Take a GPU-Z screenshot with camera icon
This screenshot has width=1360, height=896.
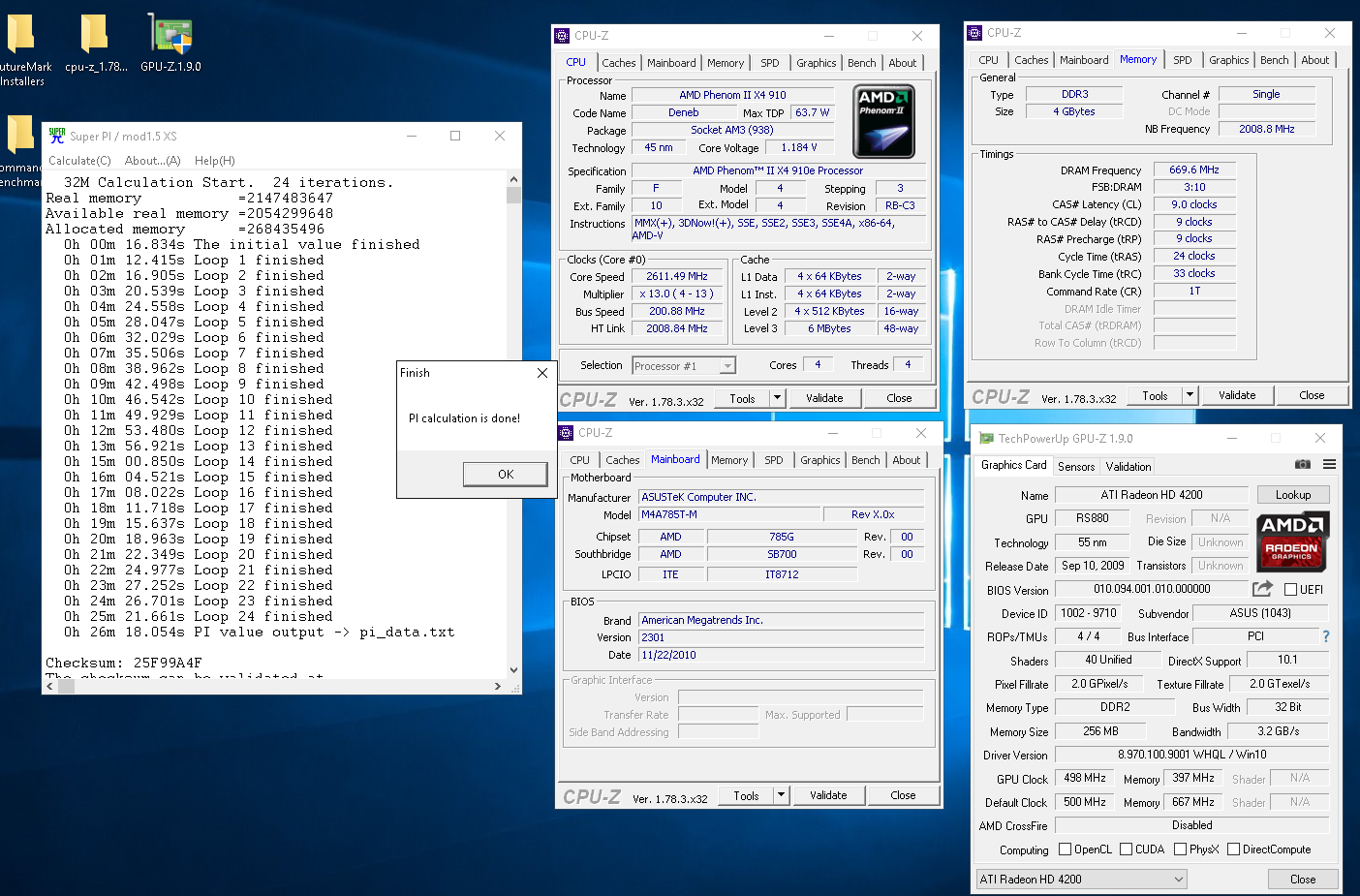coord(1303,464)
